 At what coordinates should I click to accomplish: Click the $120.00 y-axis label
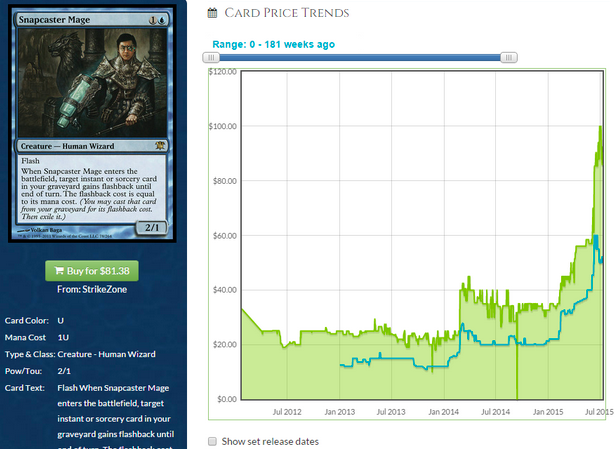(223, 72)
